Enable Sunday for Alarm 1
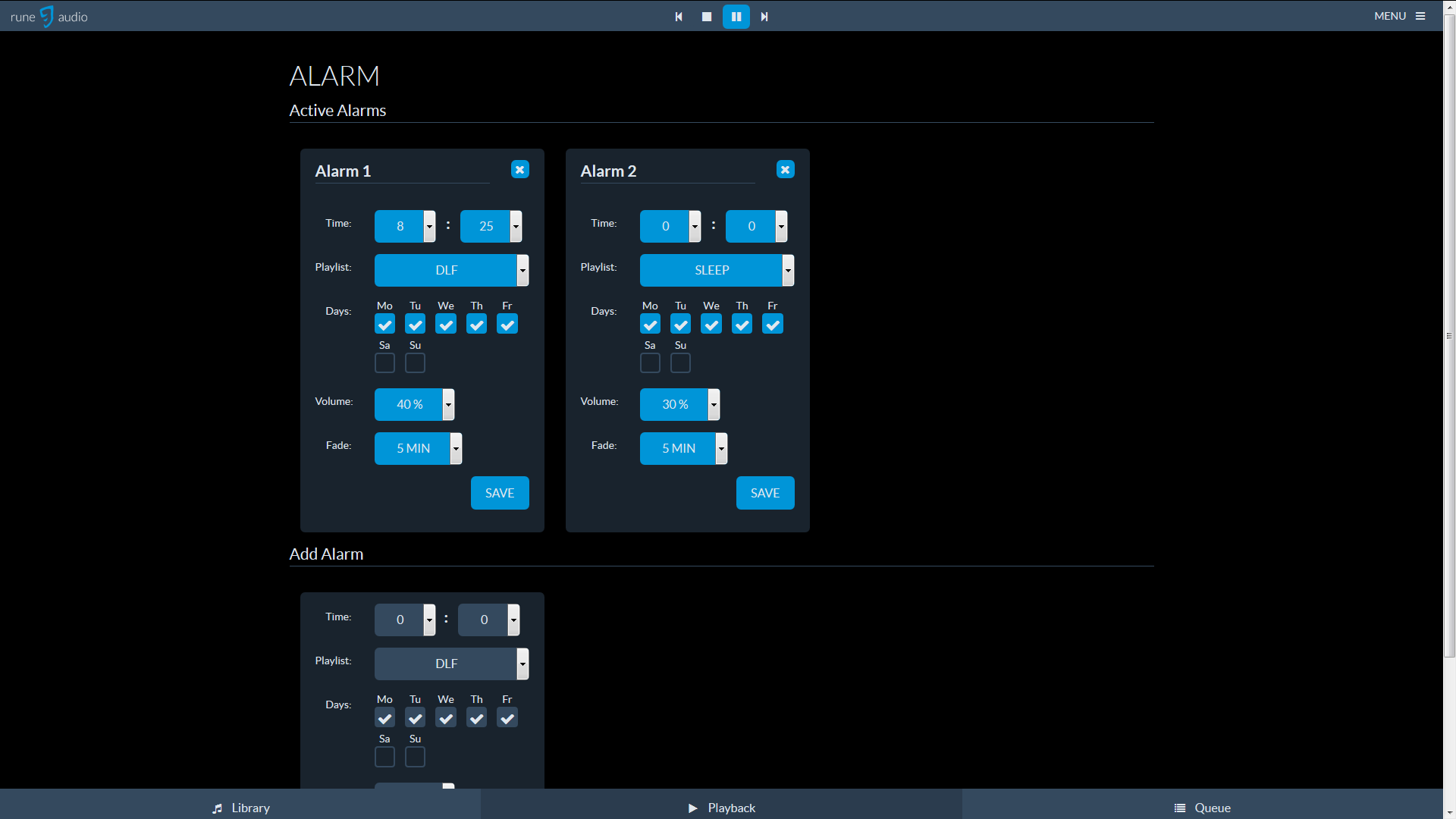Image resolution: width=1456 pixels, height=819 pixels. [415, 363]
